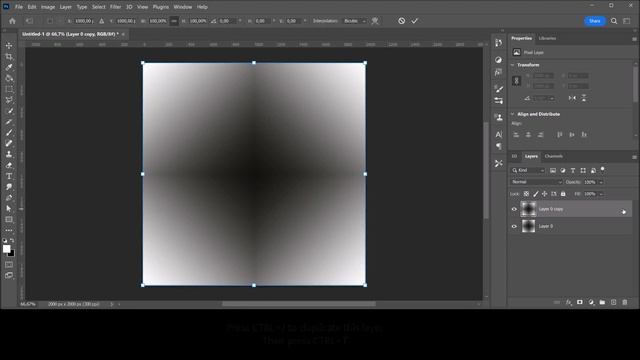The image size is (640, 360).
Task: Open the Search magnifier icon at top right
Action: (x=614, y=21)
